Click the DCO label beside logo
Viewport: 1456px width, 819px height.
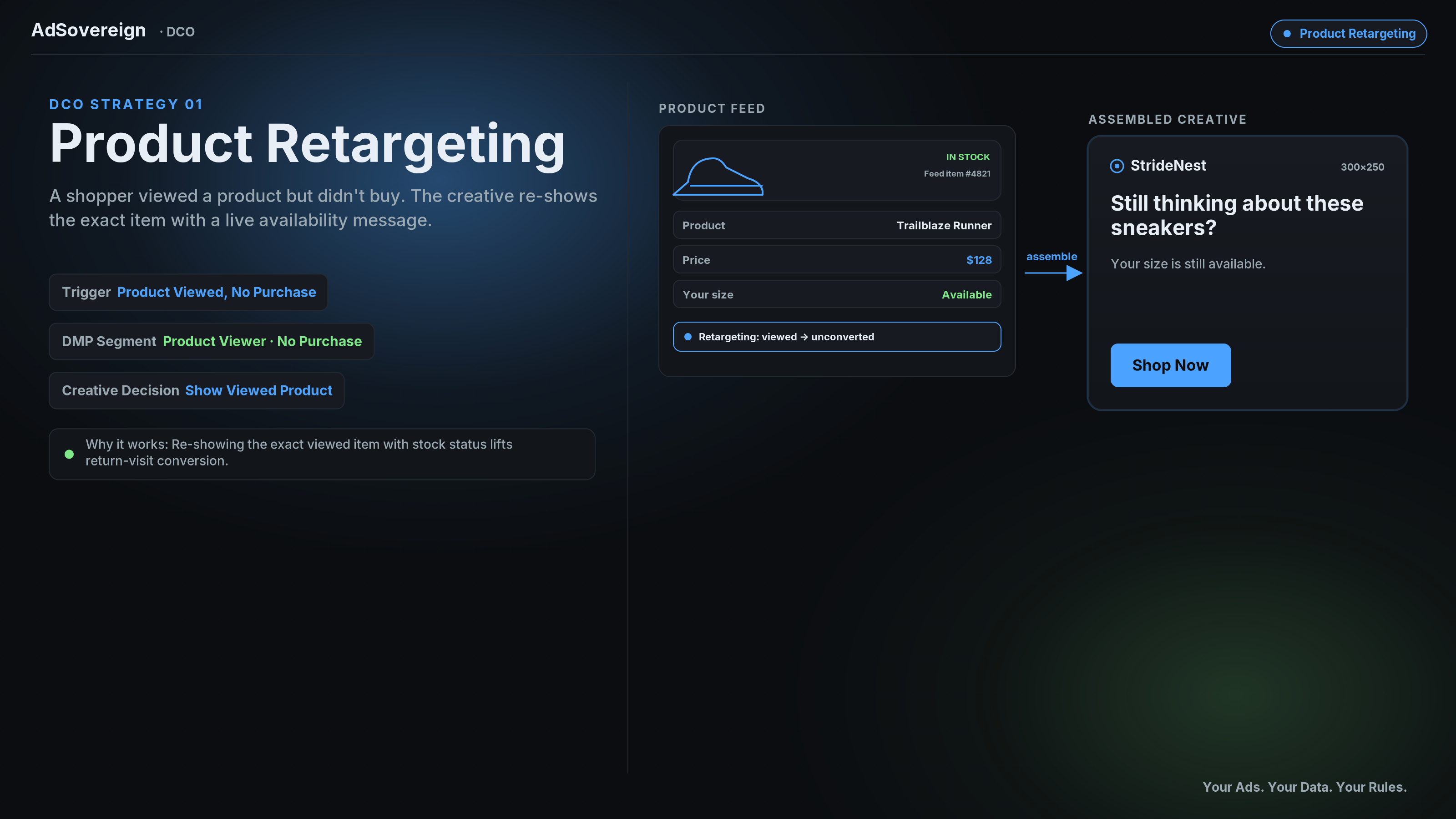pos(177,32)
